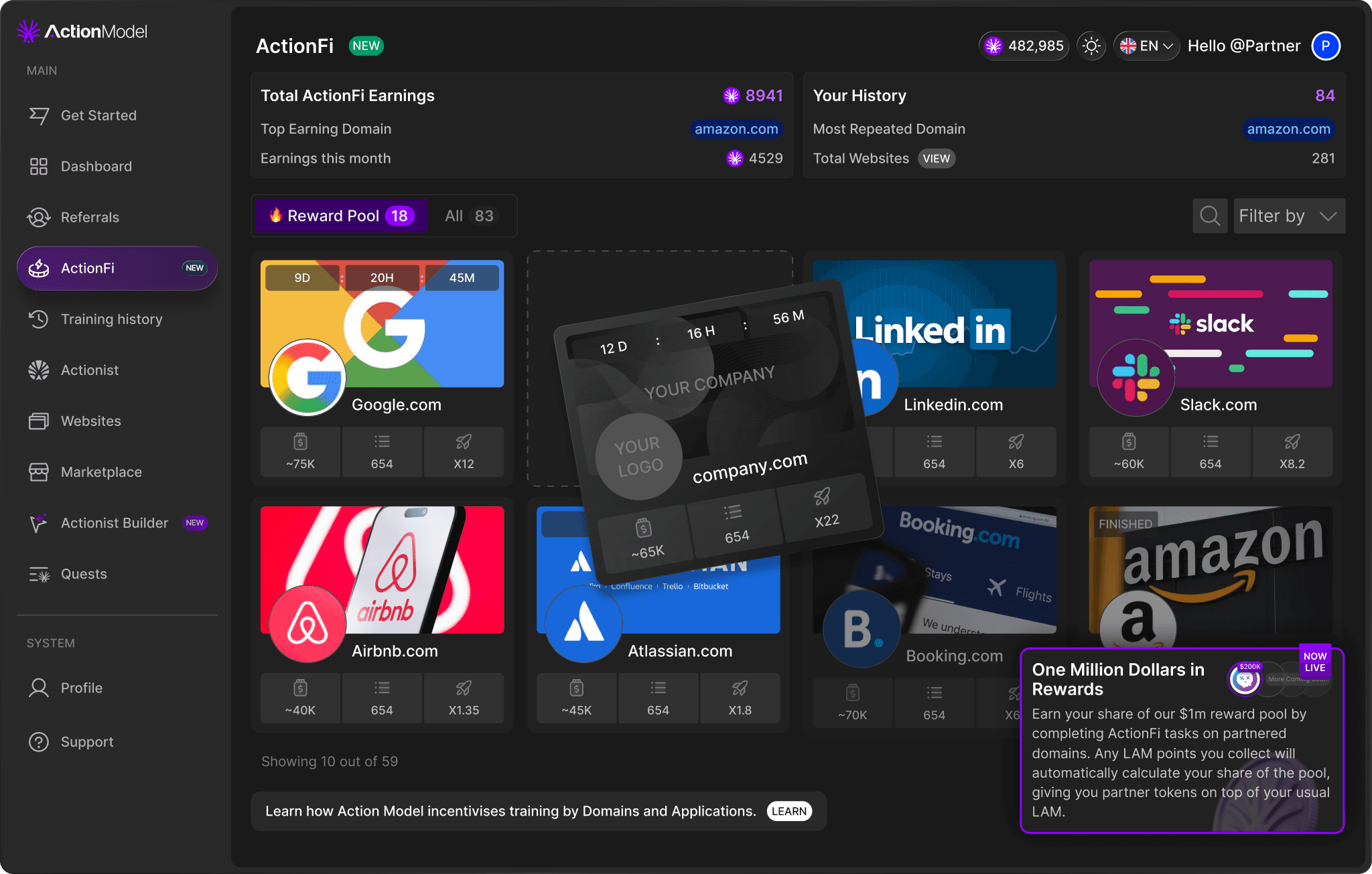Click the 4529 earnings this month value

tap(766, 158)
